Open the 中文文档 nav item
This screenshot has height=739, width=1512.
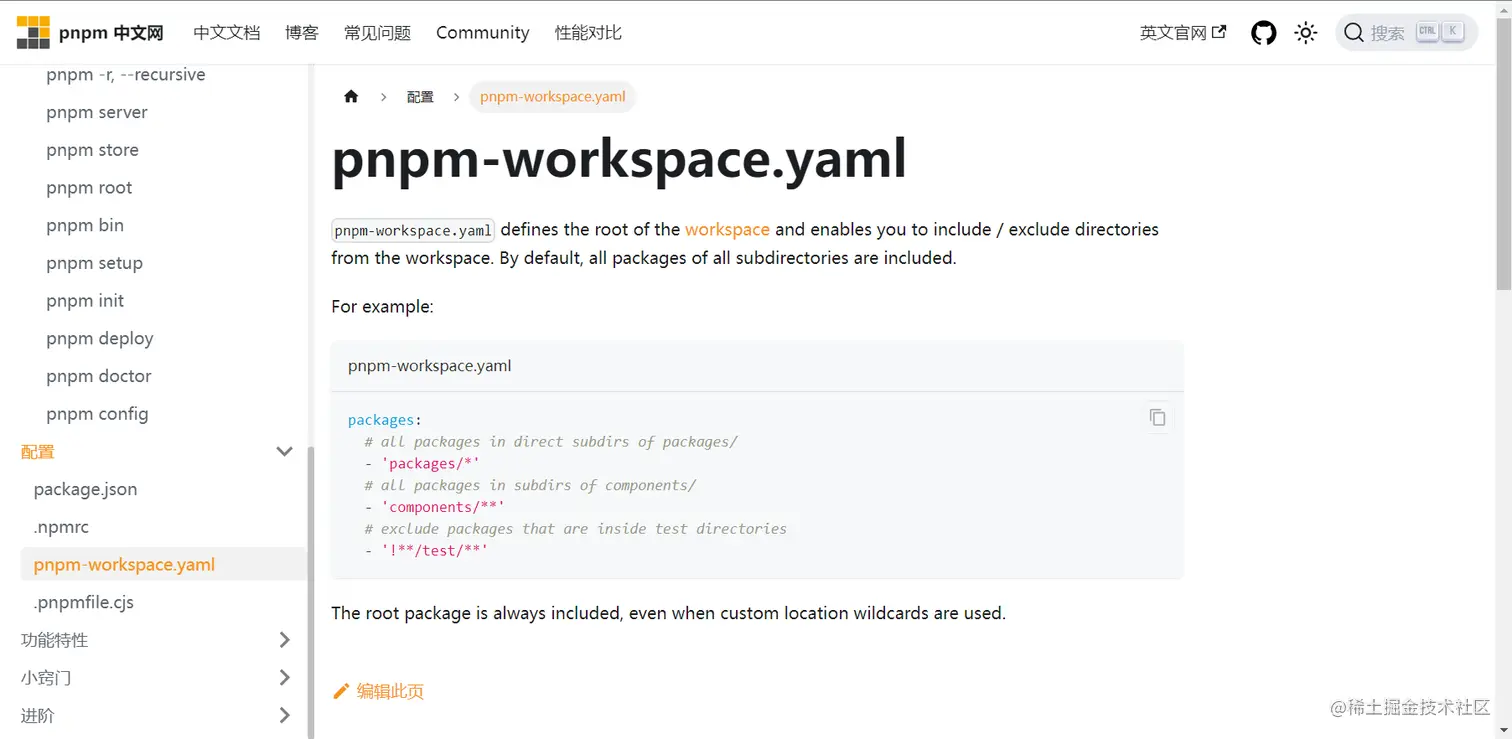point(227,33)
